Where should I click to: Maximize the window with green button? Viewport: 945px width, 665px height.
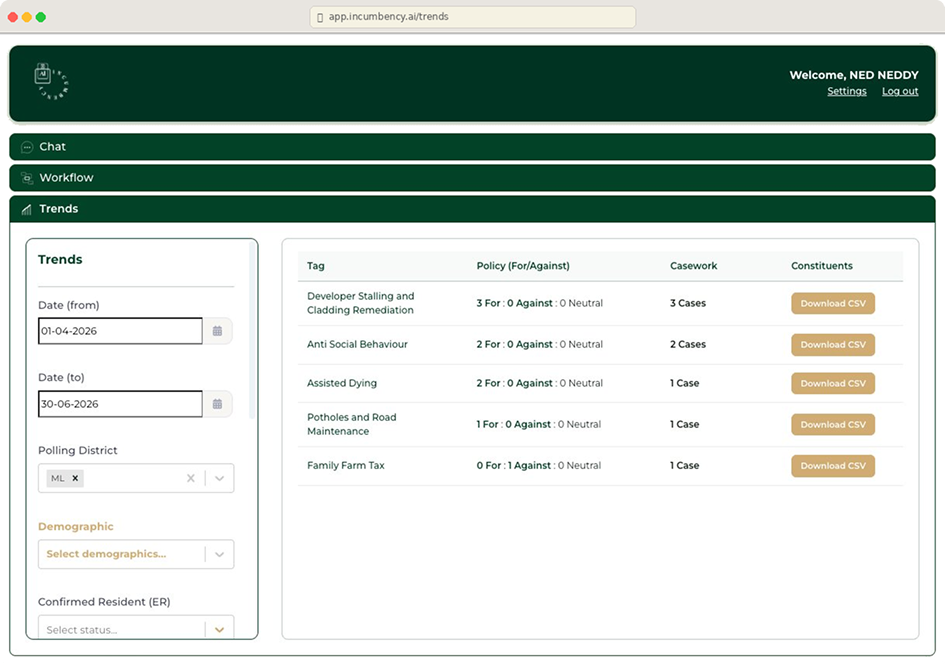click(41, 17)
